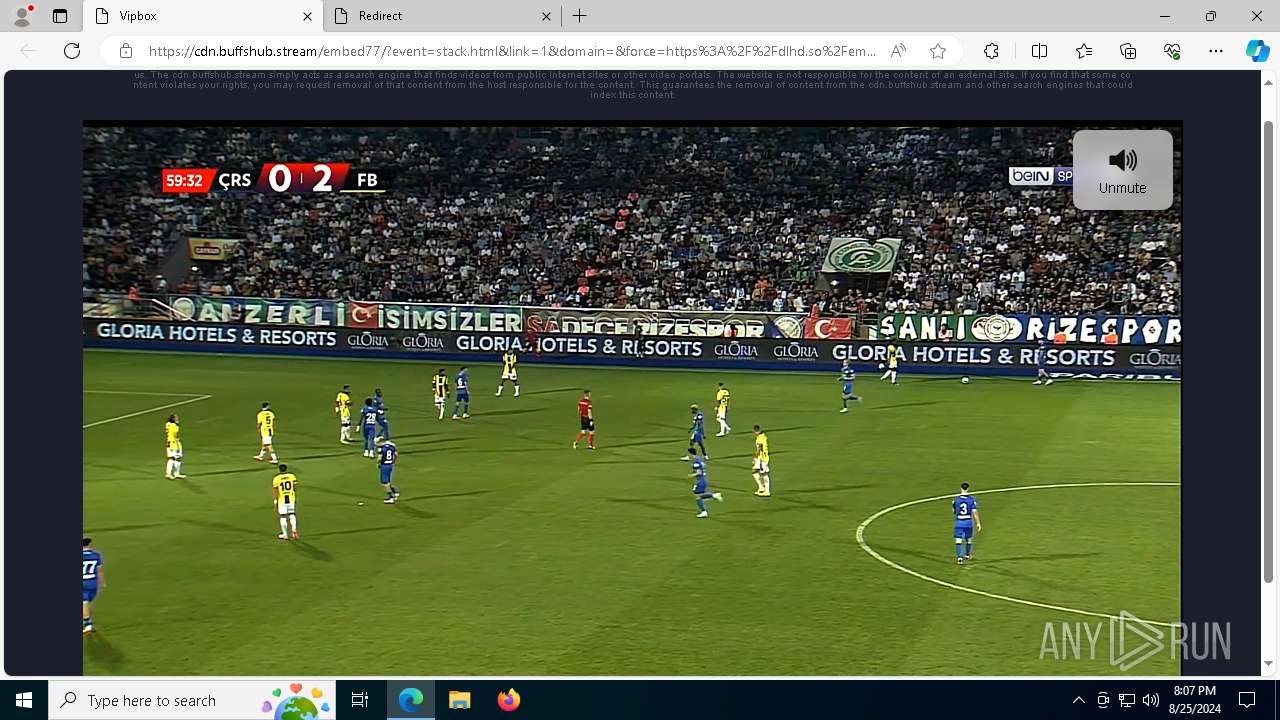Open Microsoft Edge from taskbar
1280x720 pixels.
coord(411,700)
